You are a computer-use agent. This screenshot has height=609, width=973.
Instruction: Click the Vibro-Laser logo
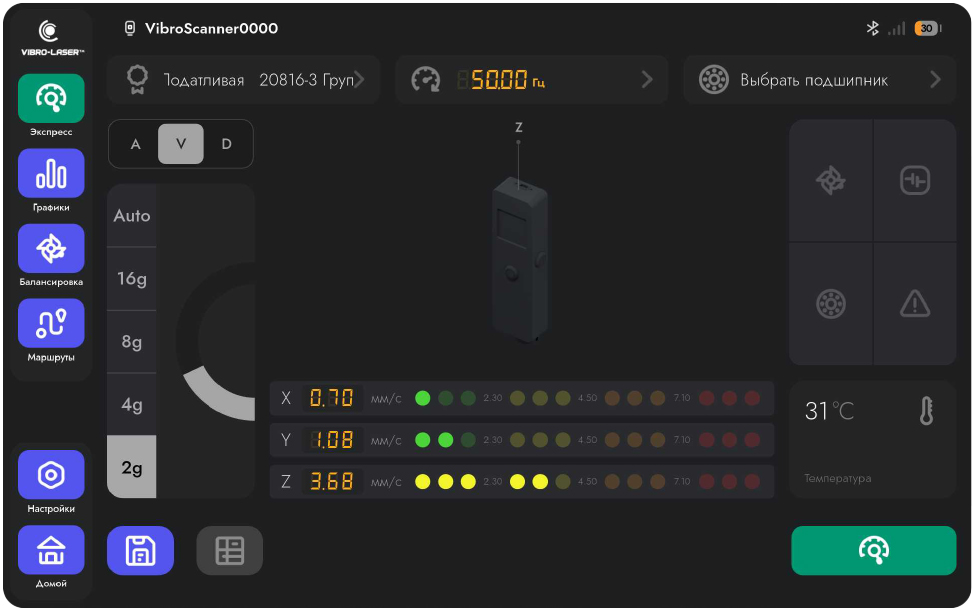52,38
